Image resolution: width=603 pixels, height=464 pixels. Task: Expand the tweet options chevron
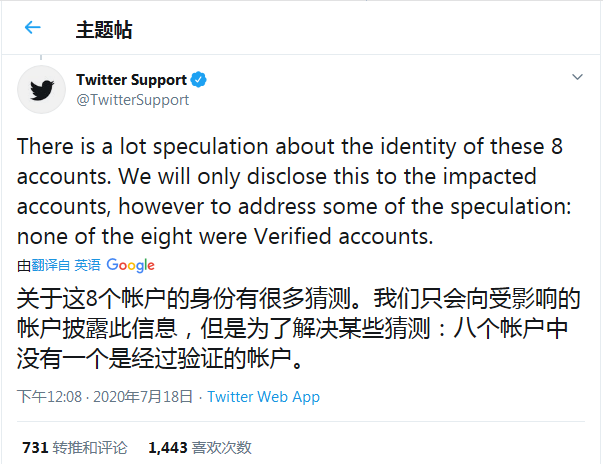(577, 77)
